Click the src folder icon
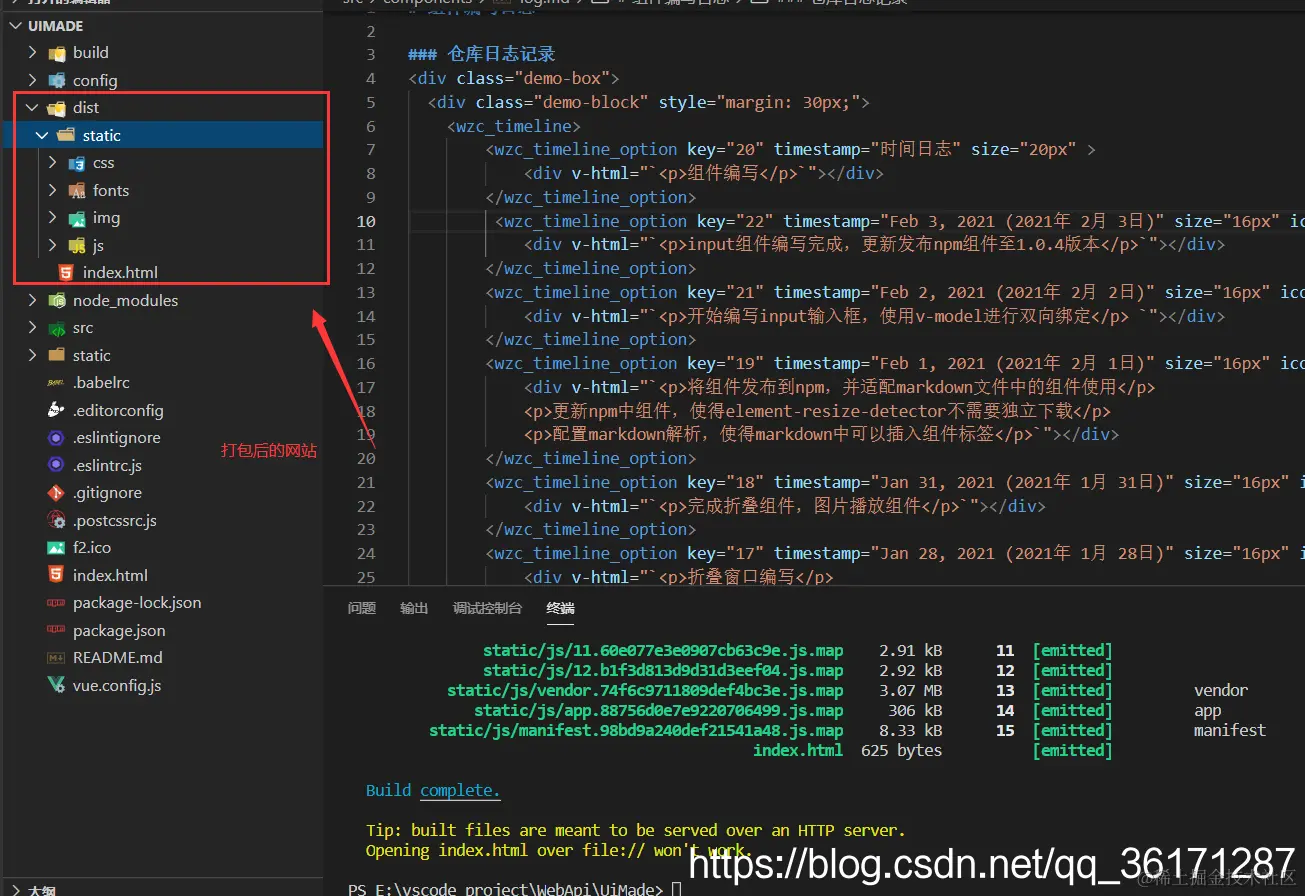The image size is (1305, 896). pyautogui.click(x=57, y=328)
